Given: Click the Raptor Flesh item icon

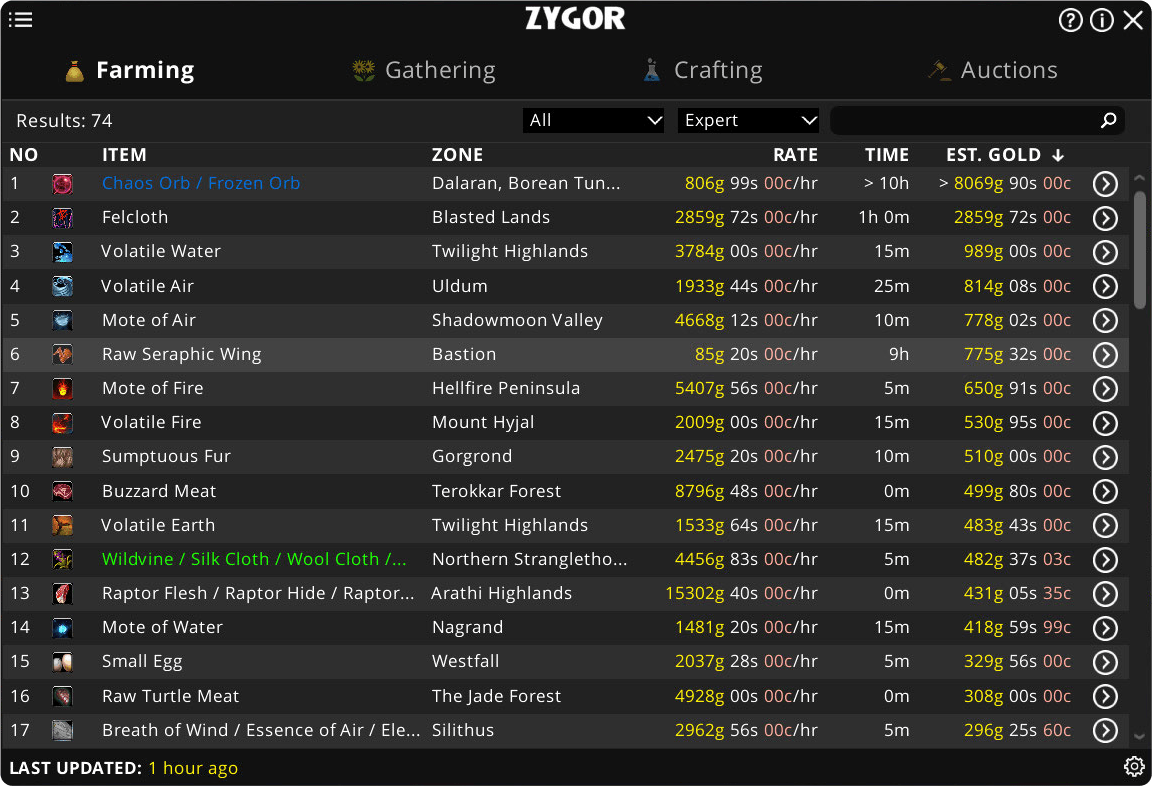Looking at the screenshot, I should 62,594.
